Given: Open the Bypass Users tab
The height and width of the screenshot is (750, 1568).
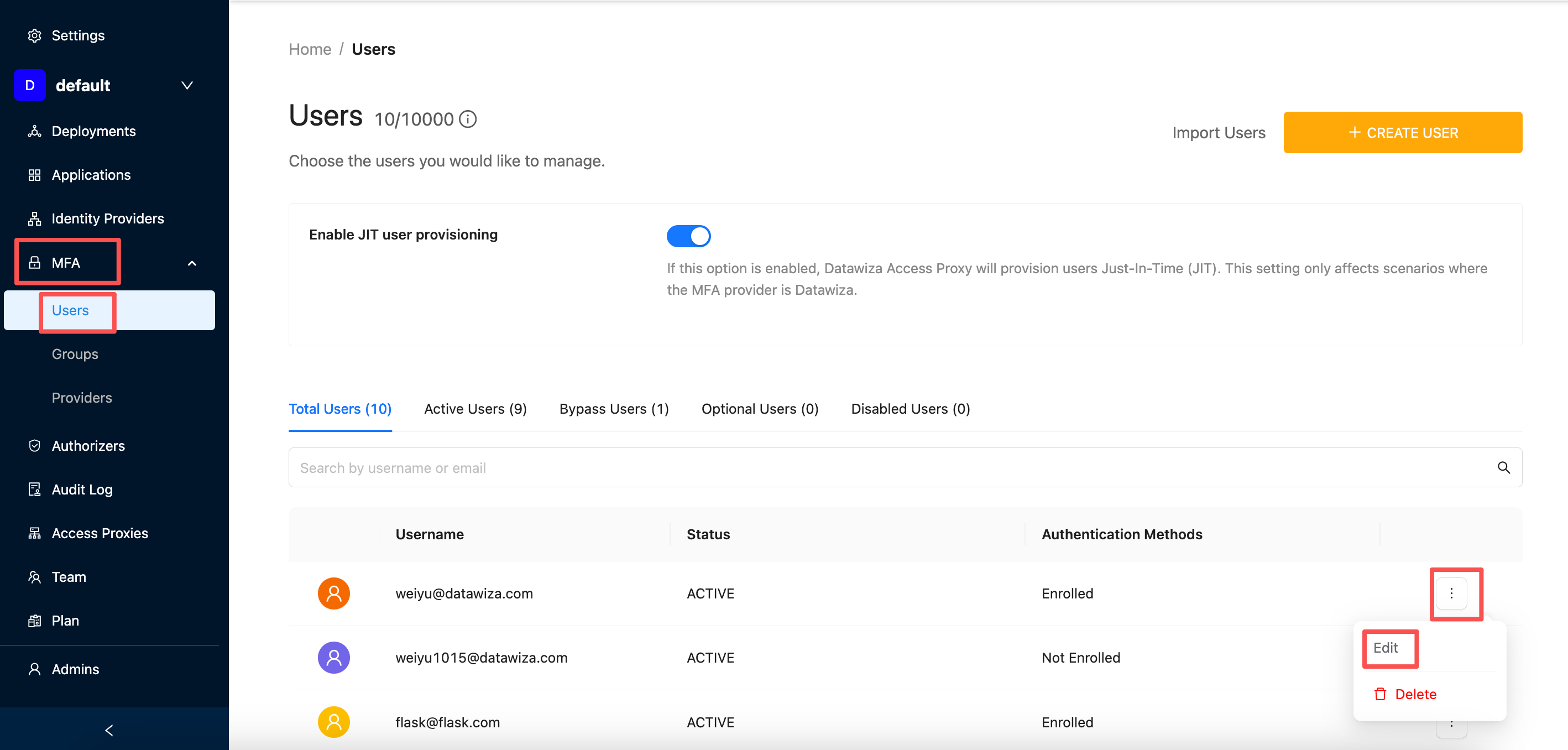Looking at the screenshot, I should [x=613, y=409].
